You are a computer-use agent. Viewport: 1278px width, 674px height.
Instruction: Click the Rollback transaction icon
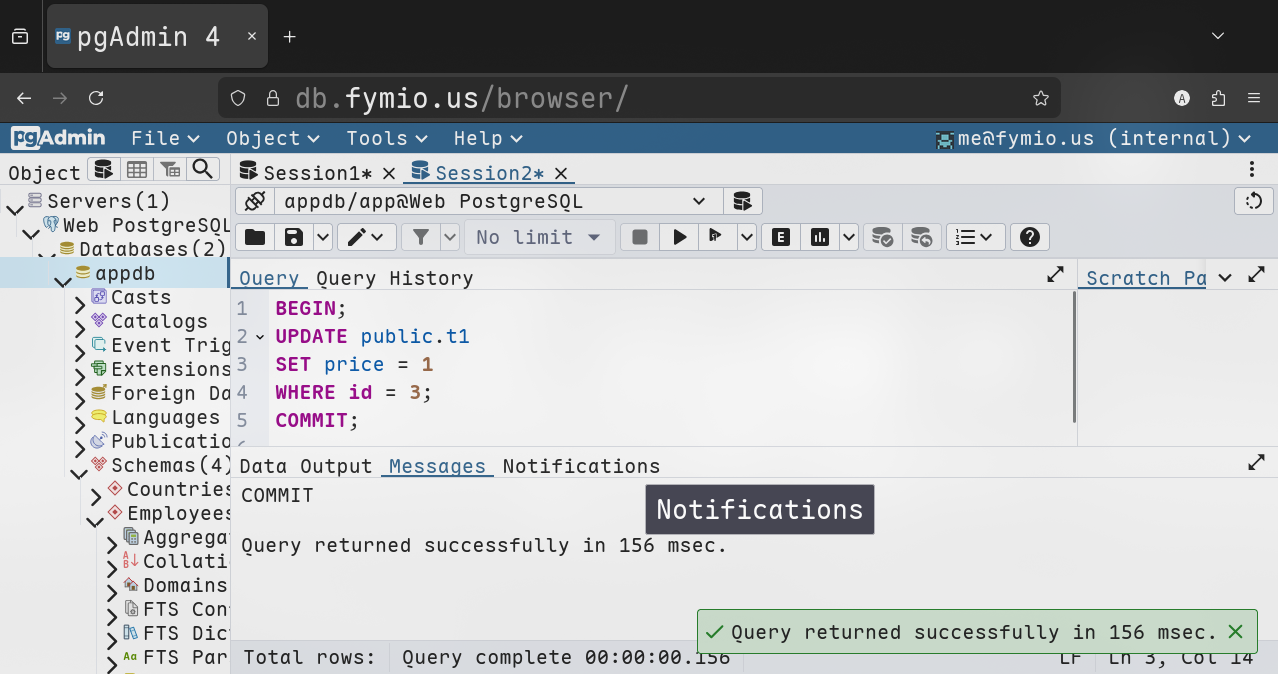[x=921, y=237]
